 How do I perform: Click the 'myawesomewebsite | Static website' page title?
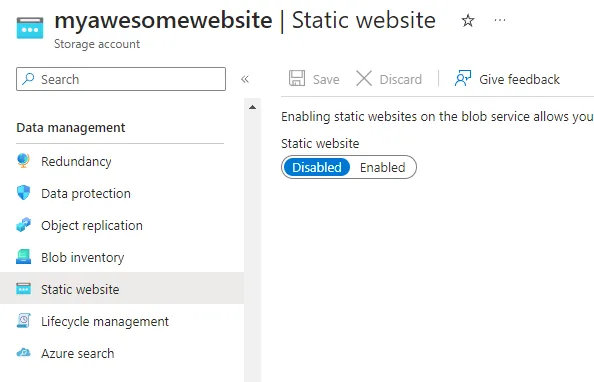pos(245,20)
